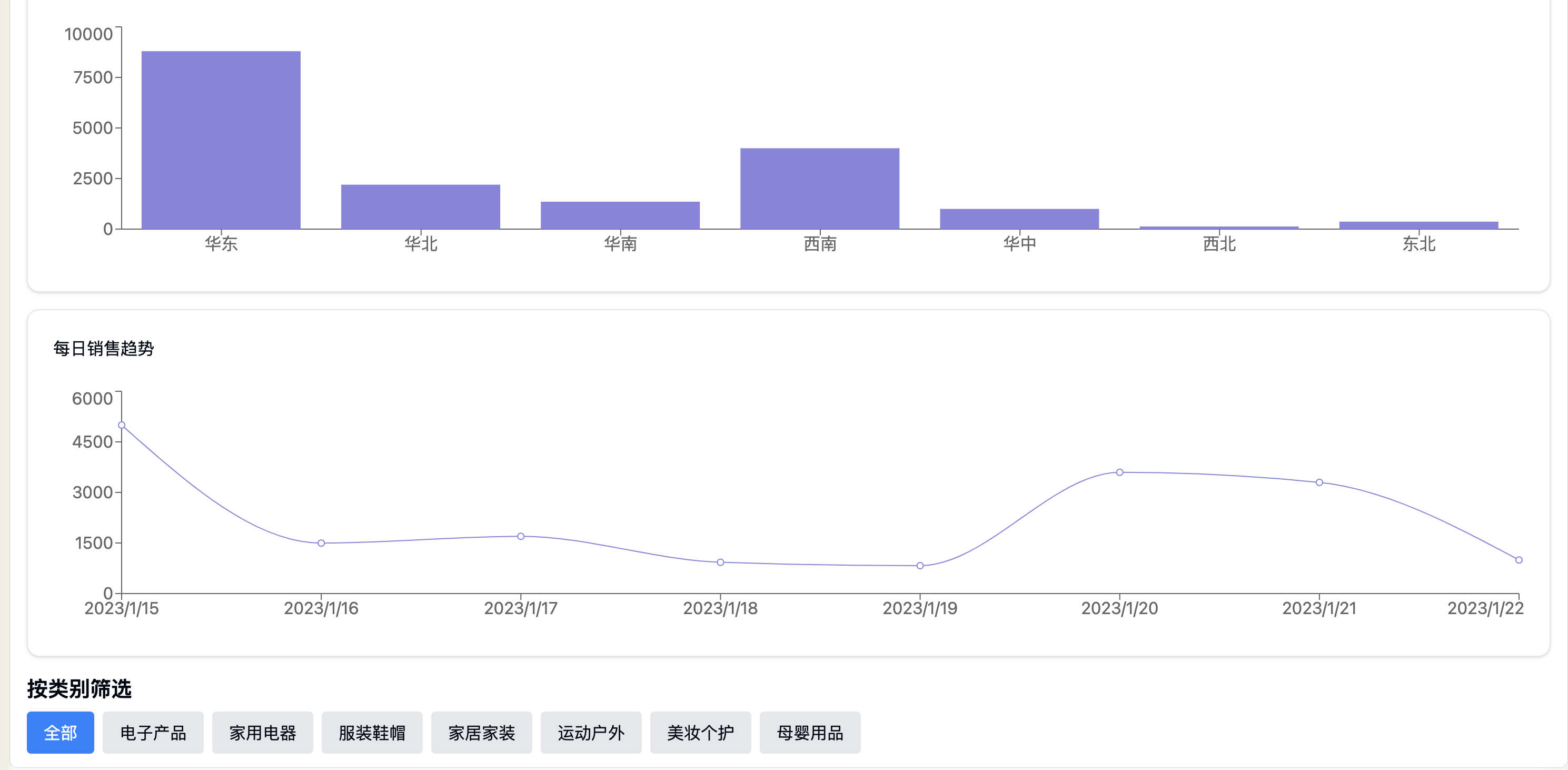1568x770 pixels.
Task: Select the 家居家装 filter
Action: 481,732
